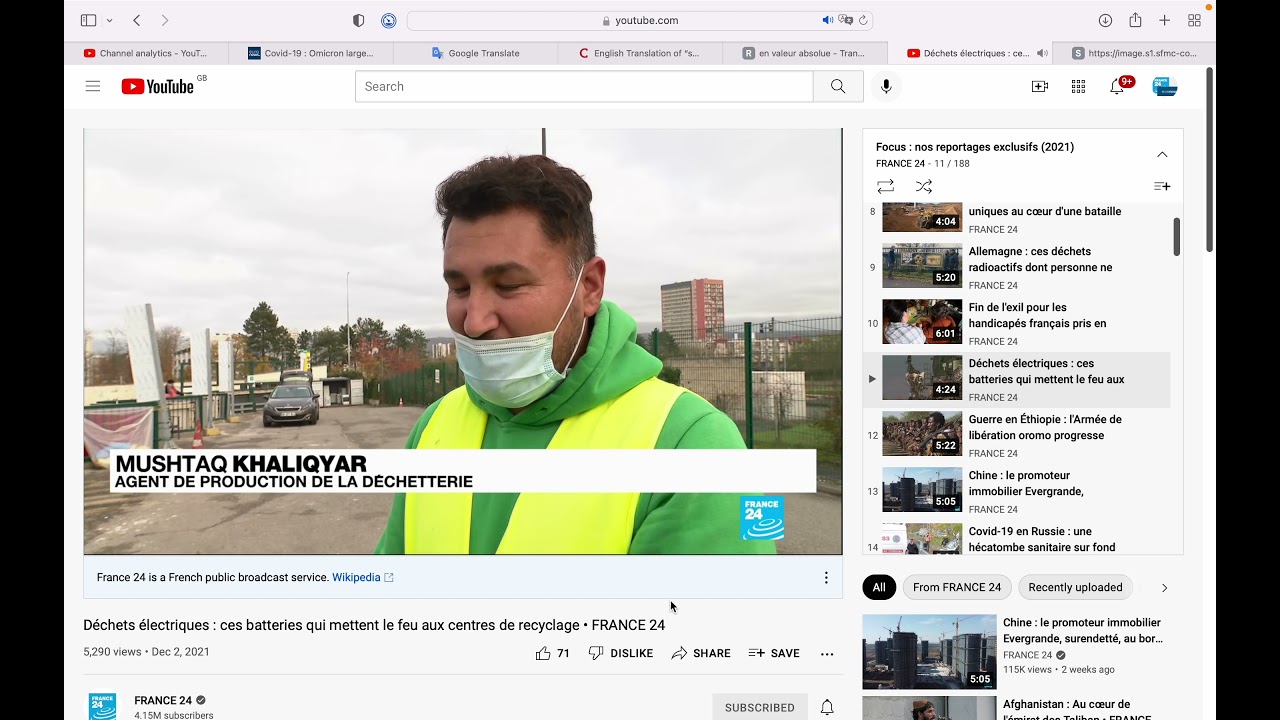This screenshot has height=720, width=1280.
Task: Toggle the Safari sidebar button
Action: coord(88,20)
